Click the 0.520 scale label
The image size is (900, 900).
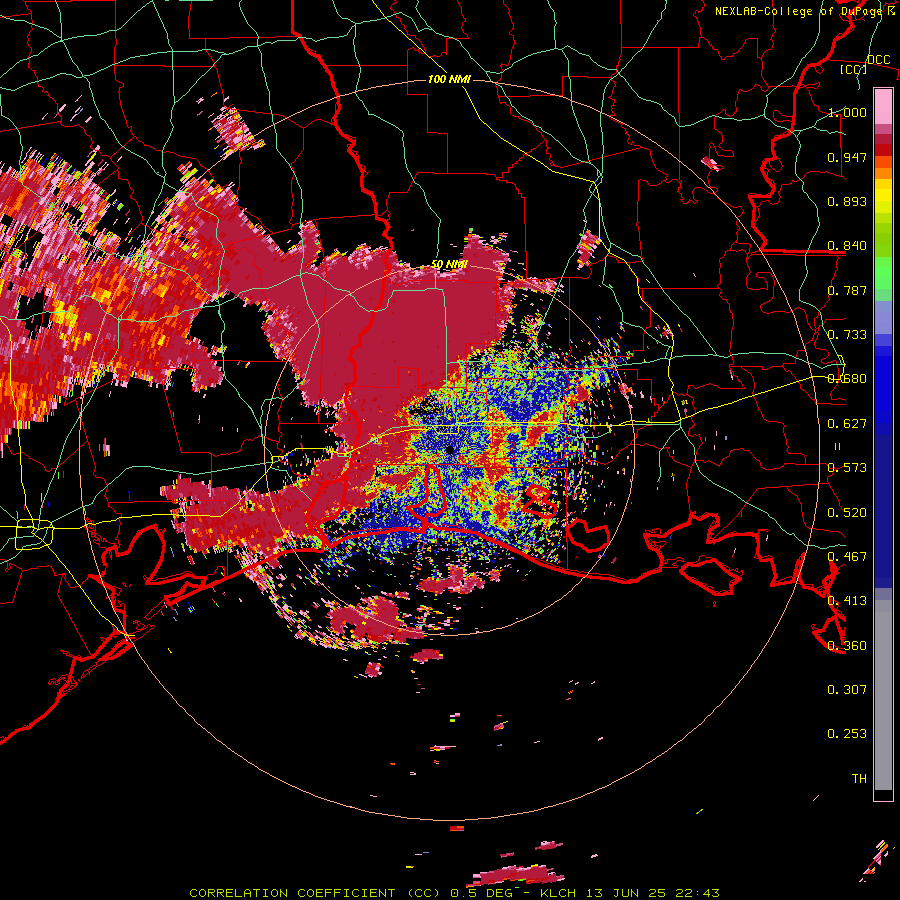point(847,513)
